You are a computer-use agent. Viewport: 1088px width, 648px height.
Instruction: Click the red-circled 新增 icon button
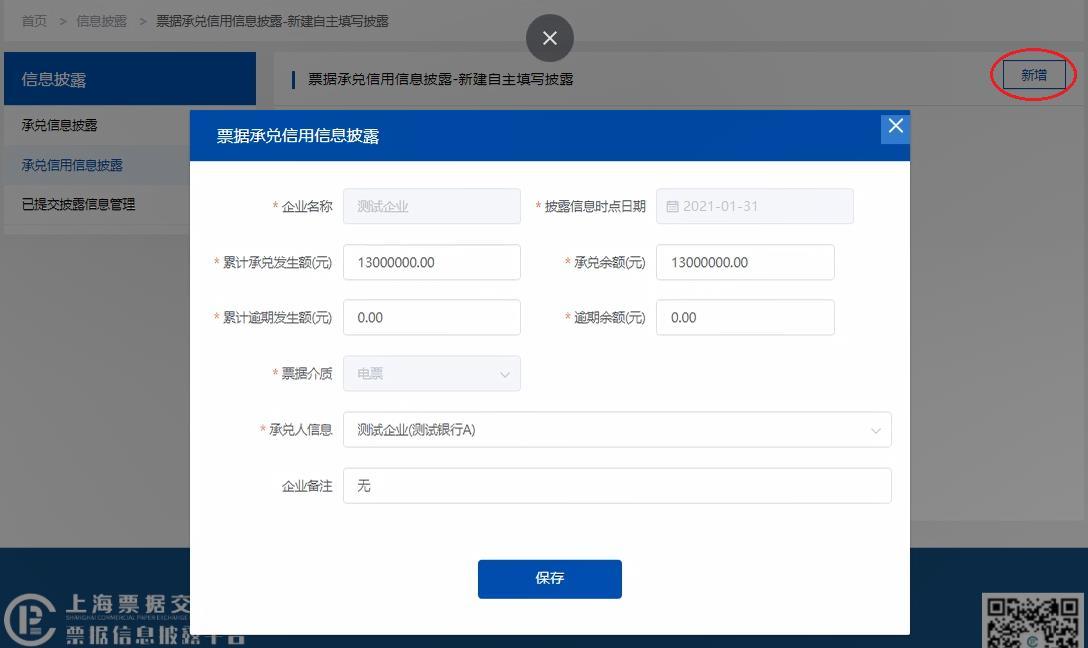[x=1034, y=74]
